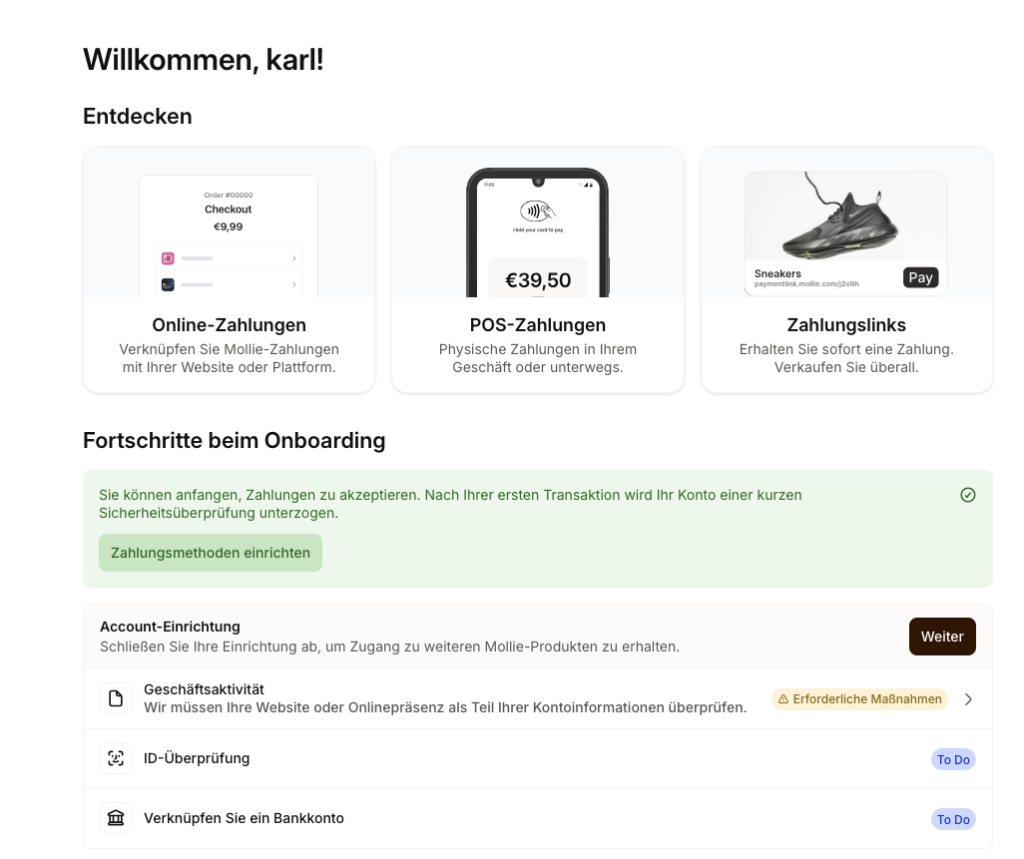Click the green checkmark circle icon

click(x=967, y=495)
